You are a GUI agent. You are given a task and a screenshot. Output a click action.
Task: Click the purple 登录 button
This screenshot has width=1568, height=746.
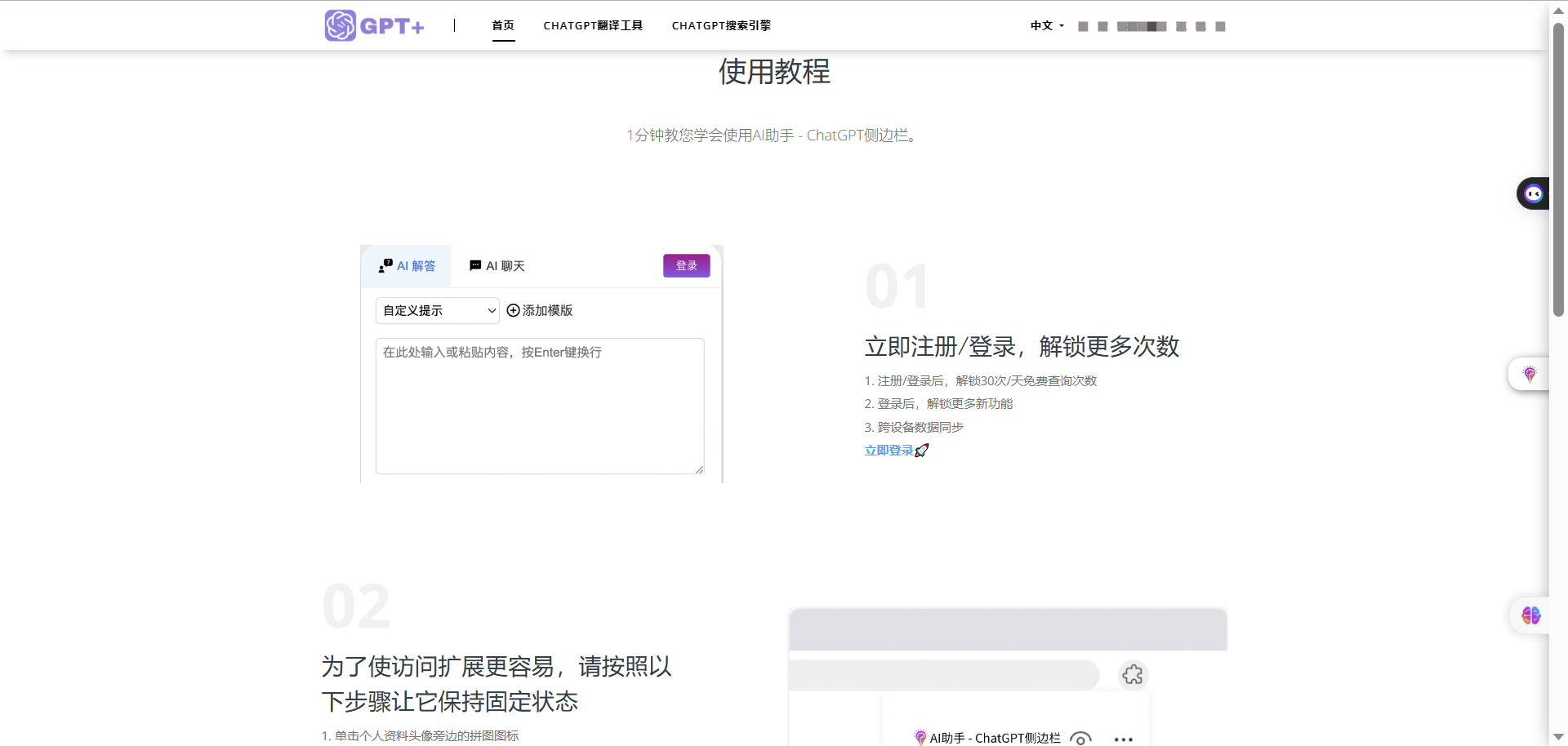(686, 265)
